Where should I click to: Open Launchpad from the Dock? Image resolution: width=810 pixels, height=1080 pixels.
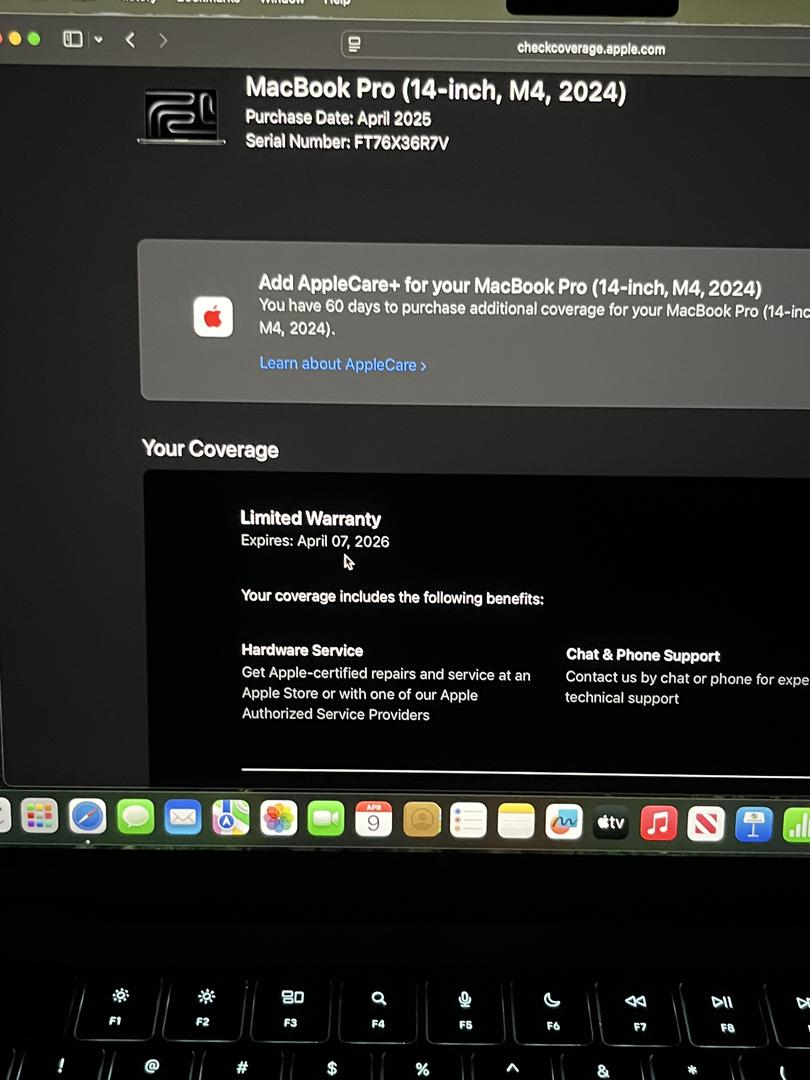click(39, 816)
